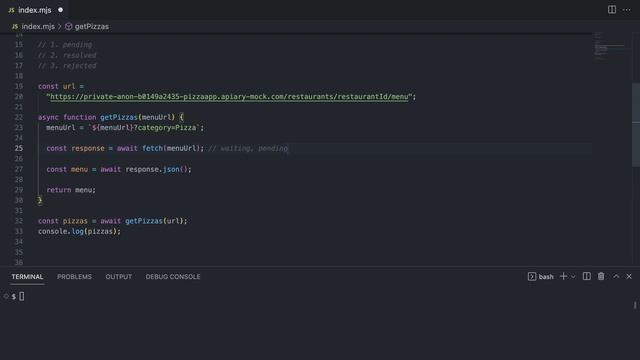Viewport: 640px width, 360px height.
Task: Click the bash terminal profile label
Action: tap(546, 277)
